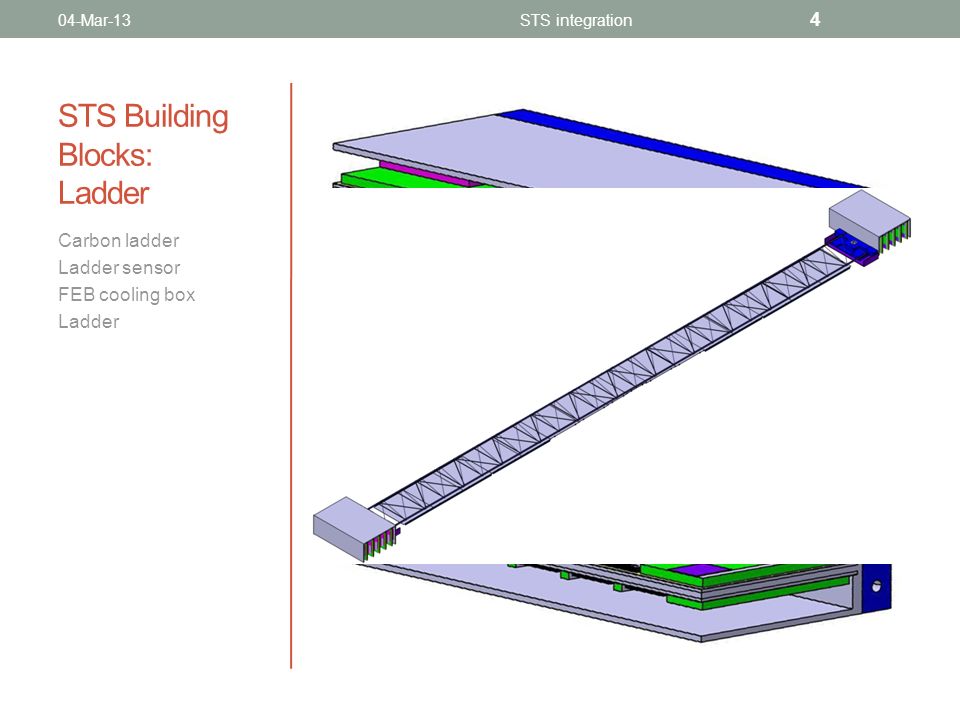Click the carbon ladder truss drawing
This screenshot has height=720, width=960.
coord(612,383)
